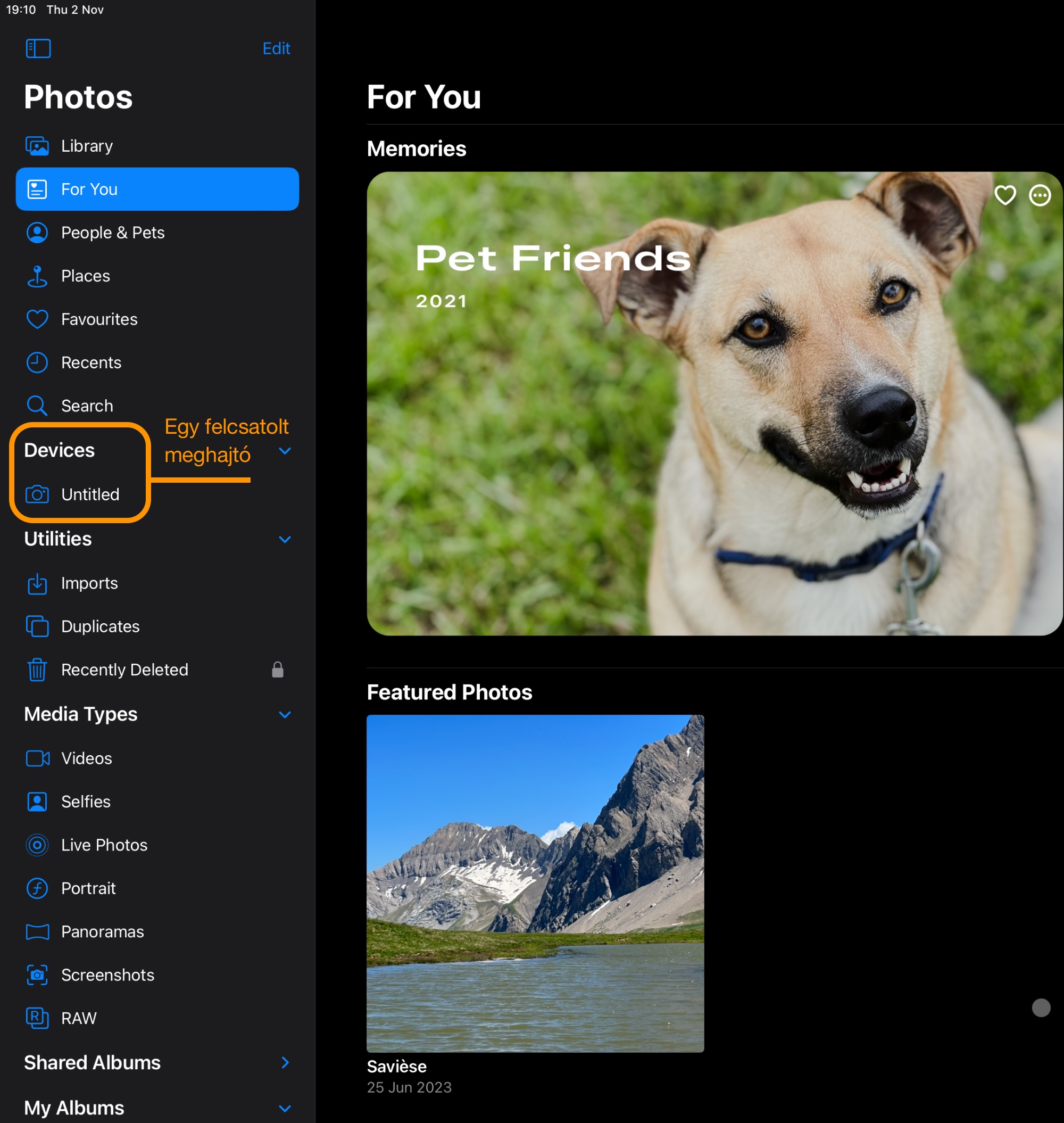Open the Favourites label
Viewport: 1064px width, 1123px height.
tap(99, 319)
